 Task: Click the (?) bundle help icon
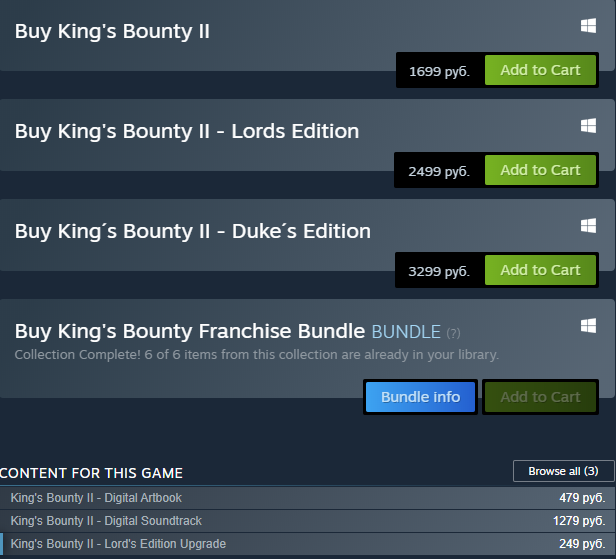[453, 333]
